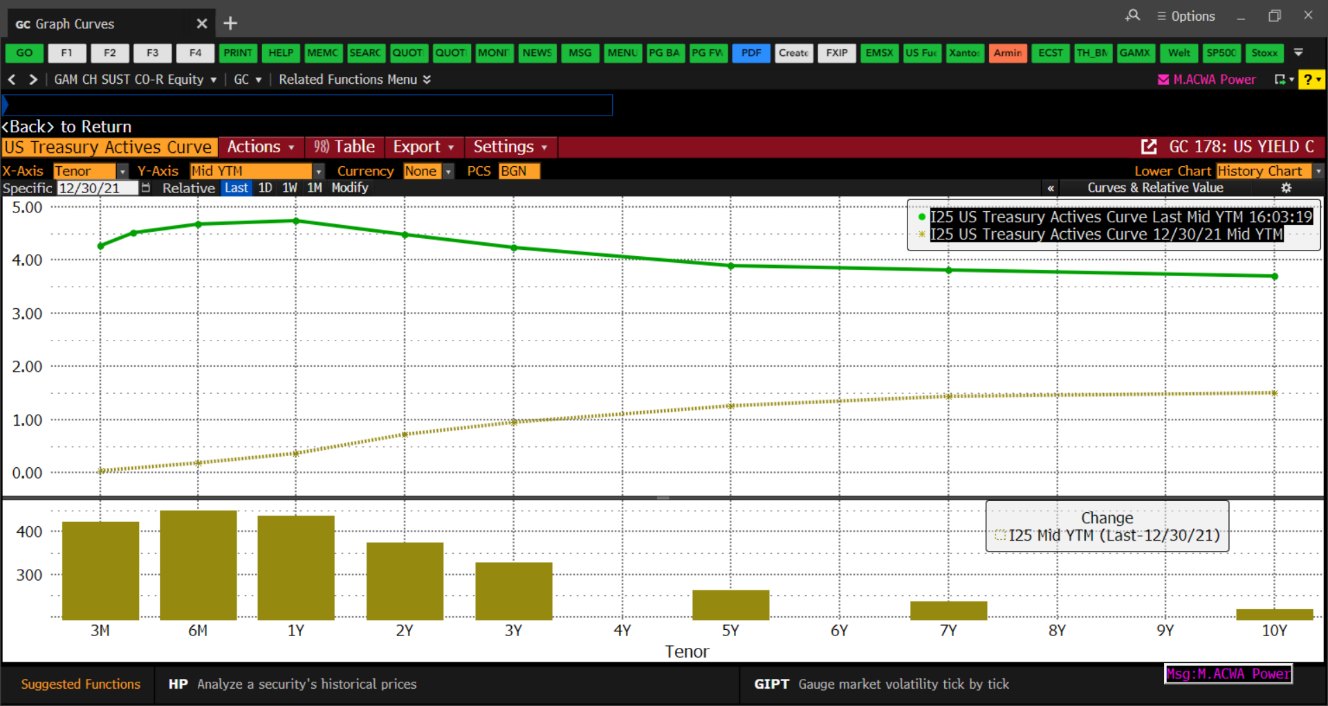Click the green GO button

coord(24,53)
